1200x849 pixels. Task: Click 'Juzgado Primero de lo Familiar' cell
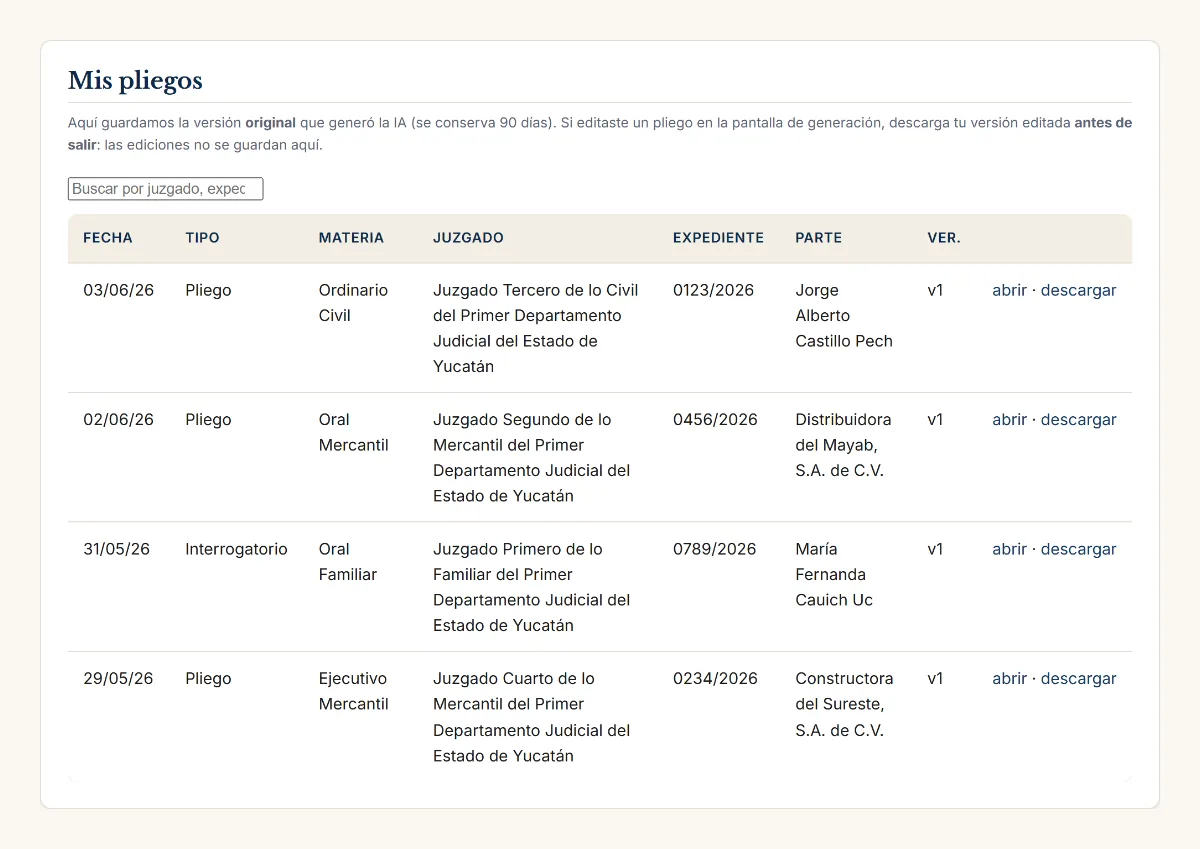coord(532,587)
